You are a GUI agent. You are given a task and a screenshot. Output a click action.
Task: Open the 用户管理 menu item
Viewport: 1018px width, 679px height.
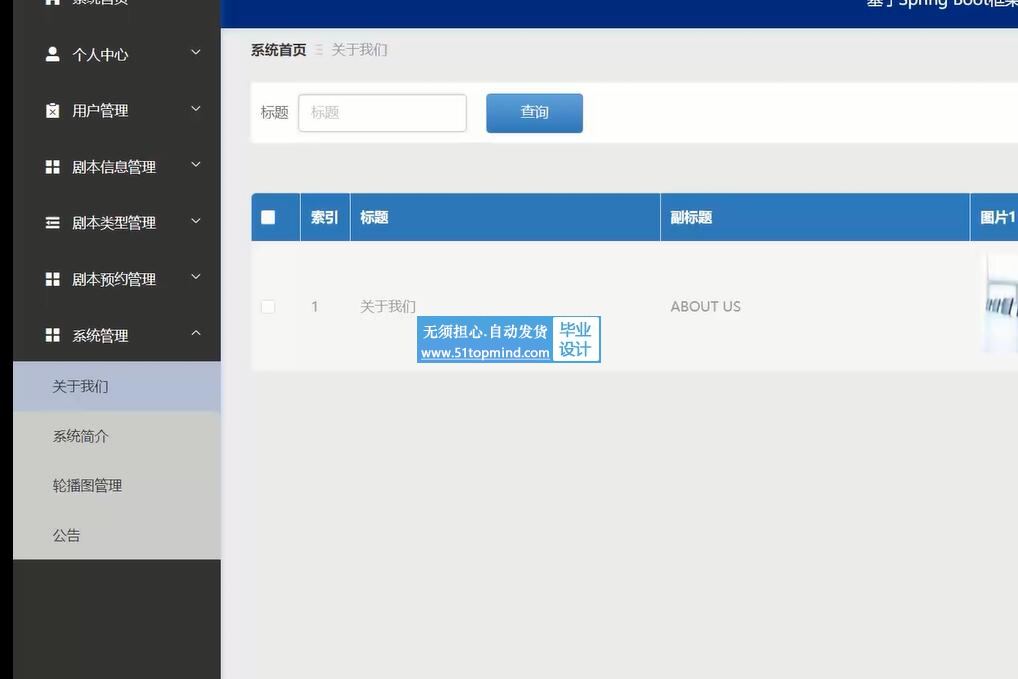(117, 110)
